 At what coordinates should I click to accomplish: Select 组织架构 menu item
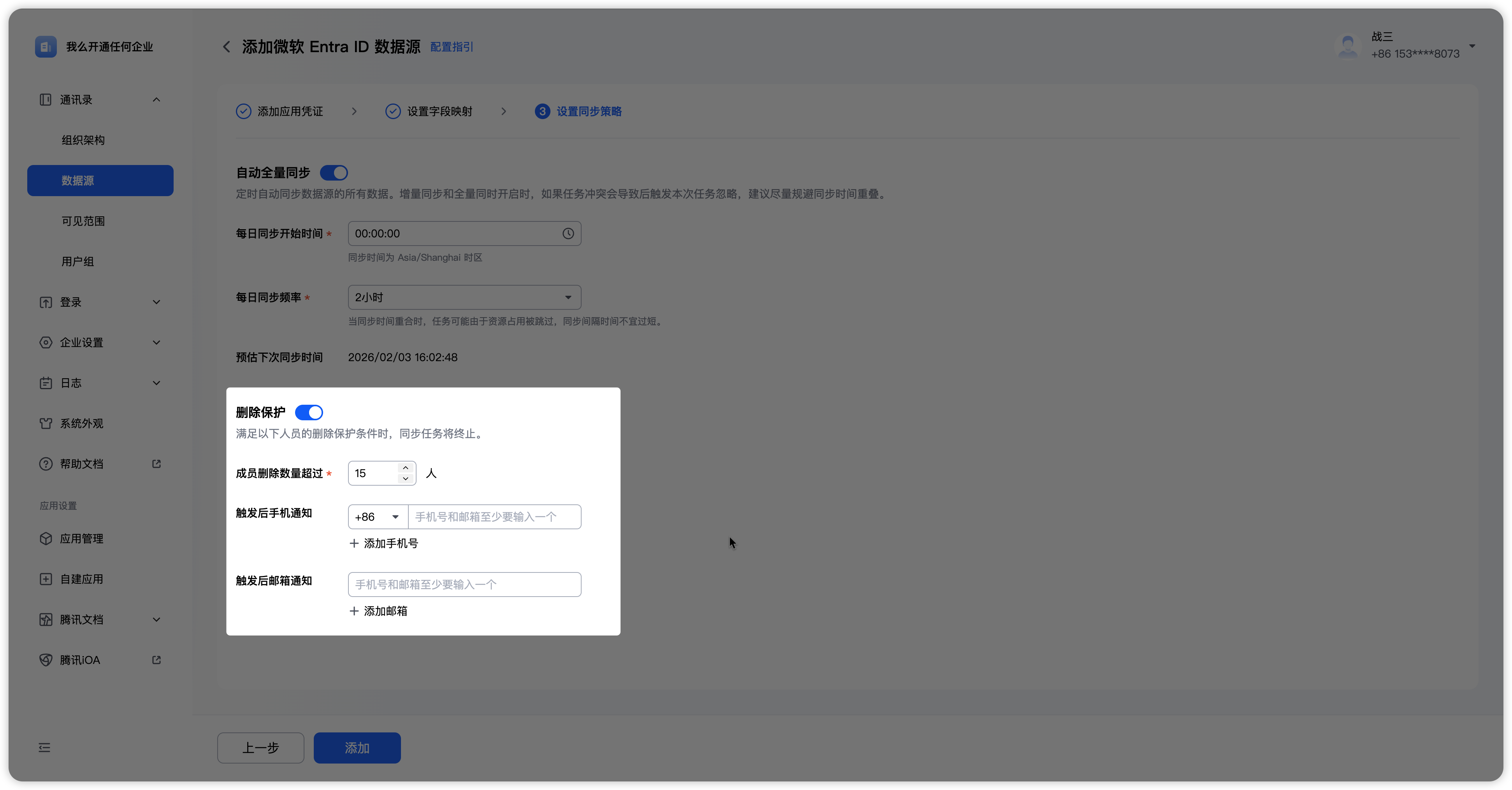pyautogui.click(x=83, y=140)
